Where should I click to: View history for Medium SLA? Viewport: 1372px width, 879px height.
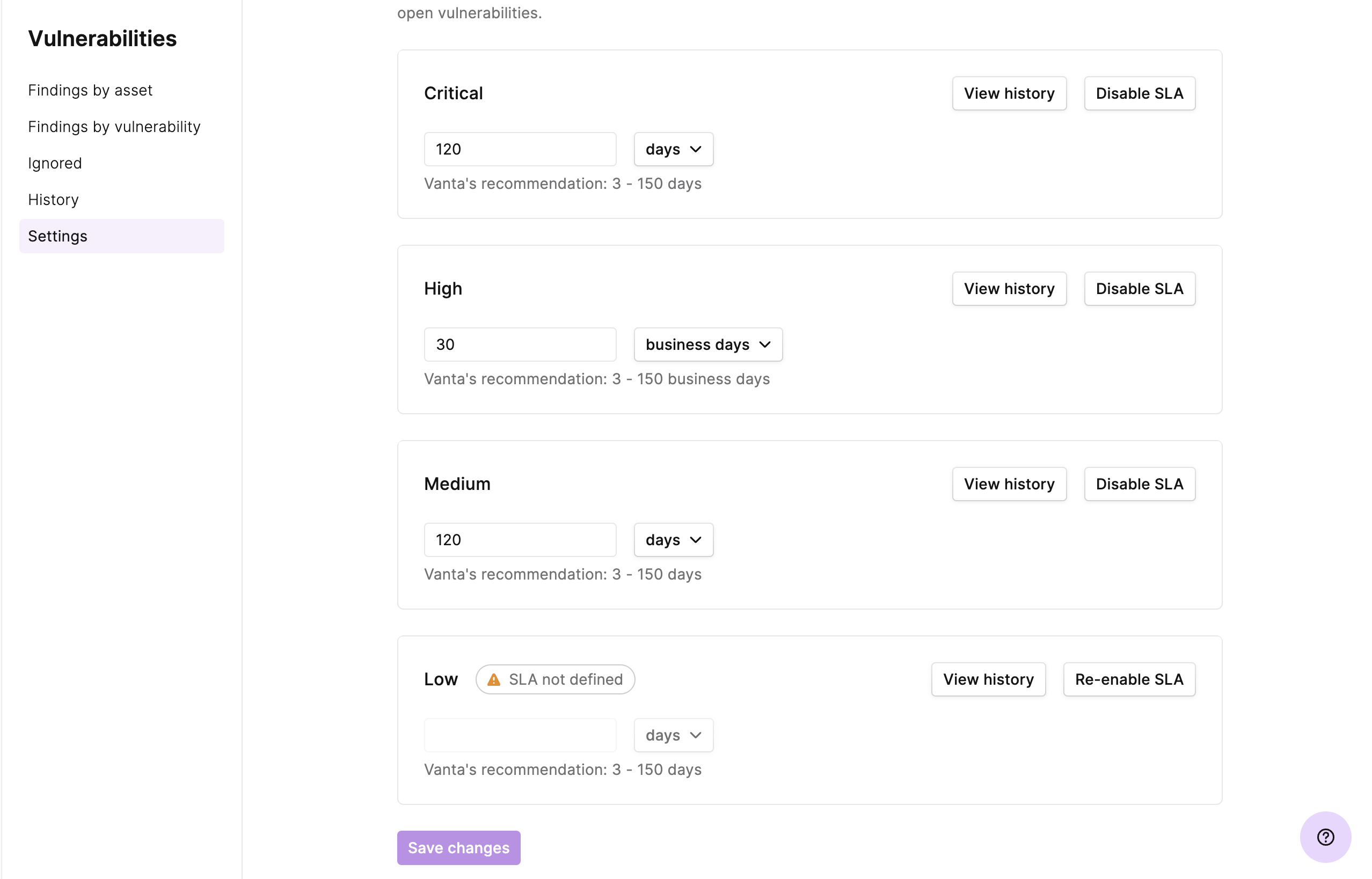pyautogui.click(x=1009, y=484)
